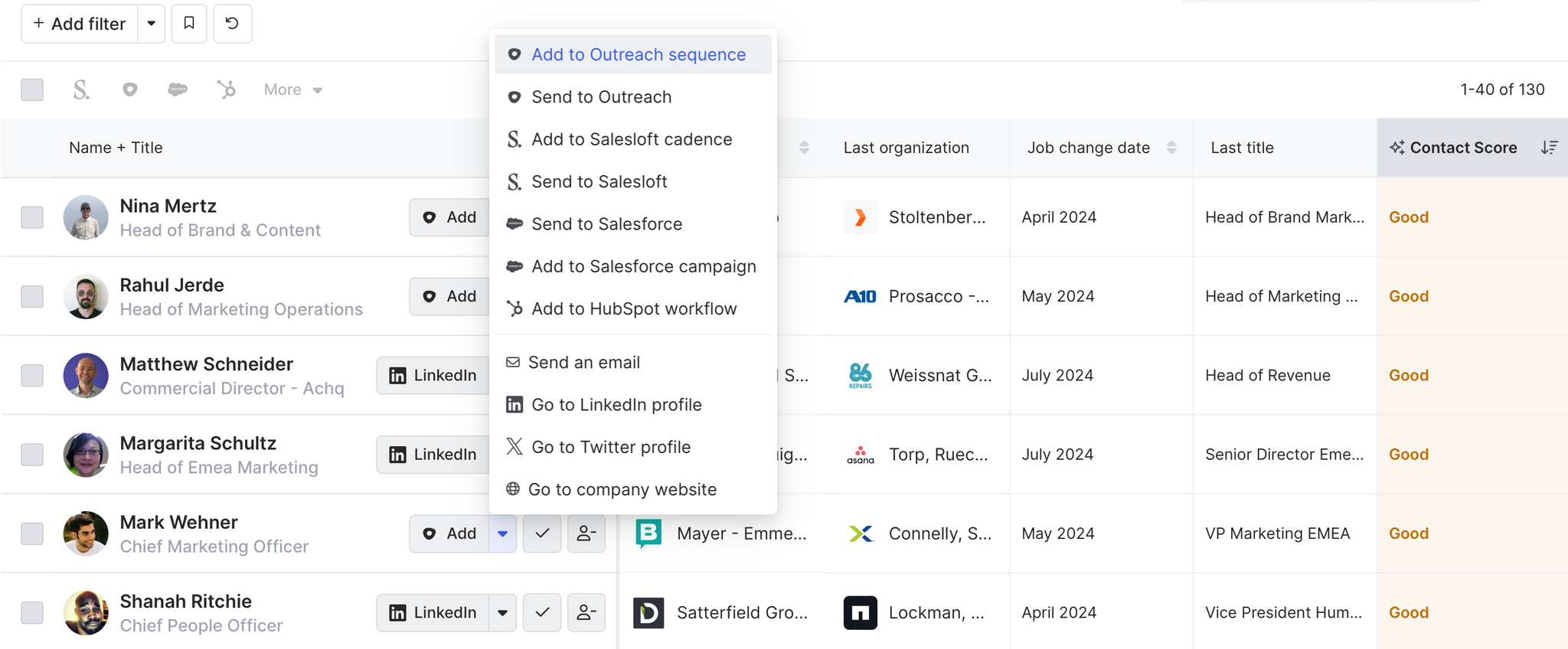The width and height of the screenshot is (1568, 649).
Task: Click Rahul Jerde's profile avatar
Action: pos(86,296)
